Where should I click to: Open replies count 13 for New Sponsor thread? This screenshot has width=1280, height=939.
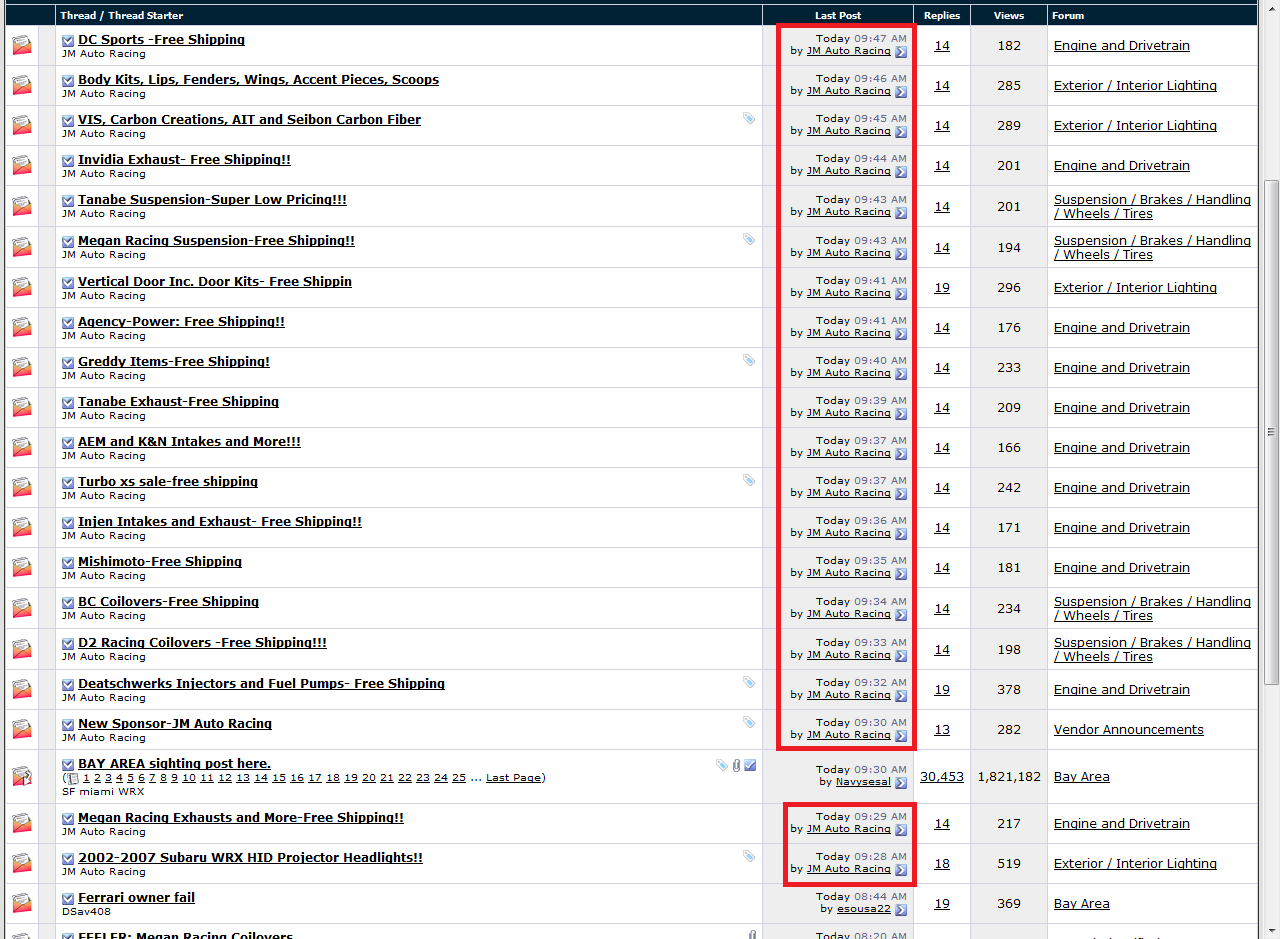point(942,729)
